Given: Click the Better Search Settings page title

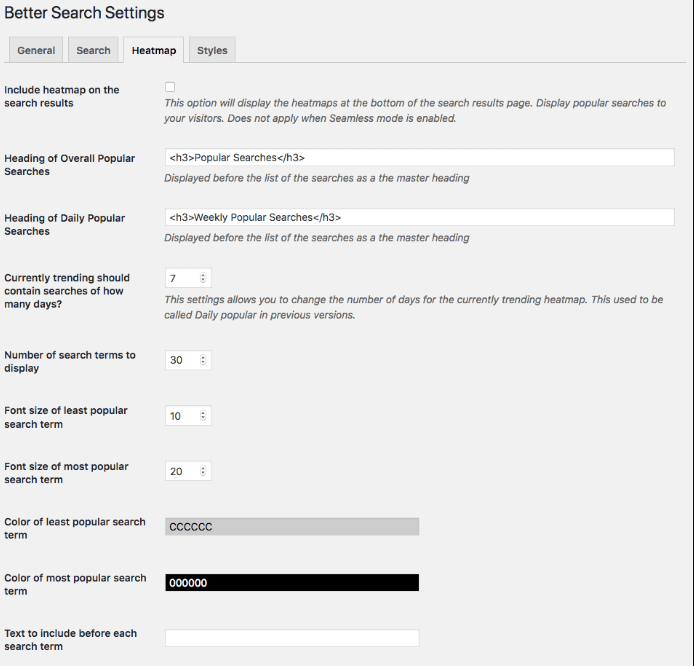Looking at the screenshot, I should pyautogui.click(x=83, y=14).
